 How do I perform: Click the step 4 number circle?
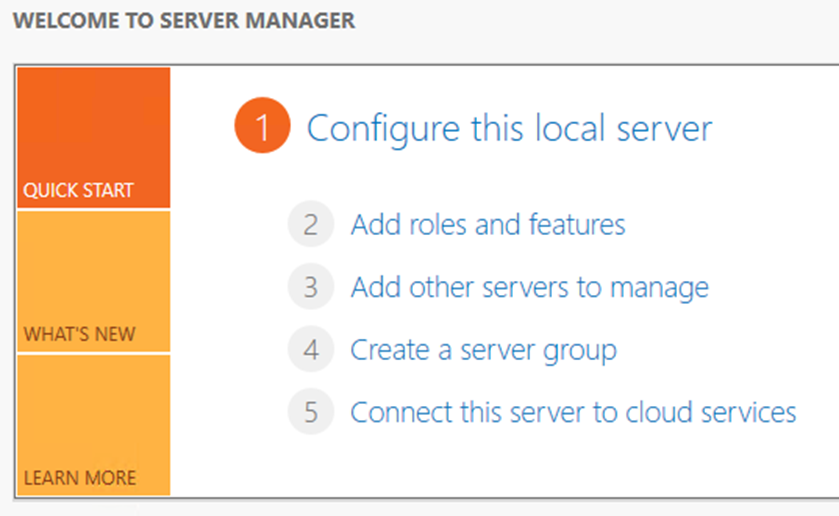coord(311,349)
